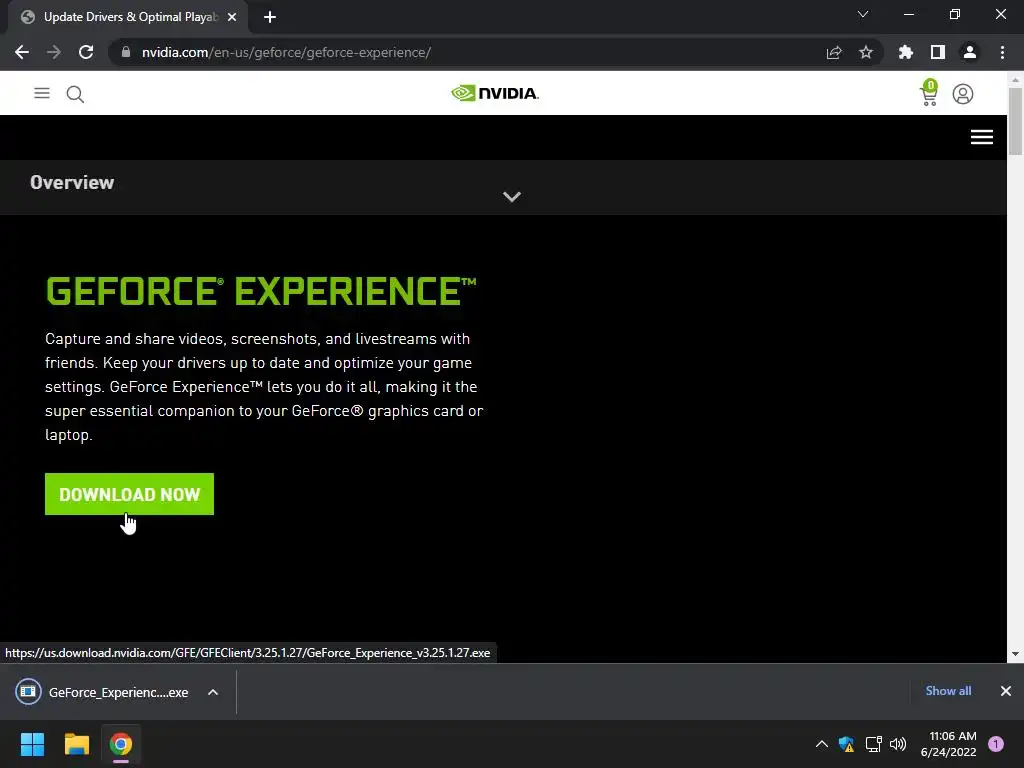Open Windows Security tray icon
This screenshot has height=768, width=1024.
coord(846,744)
